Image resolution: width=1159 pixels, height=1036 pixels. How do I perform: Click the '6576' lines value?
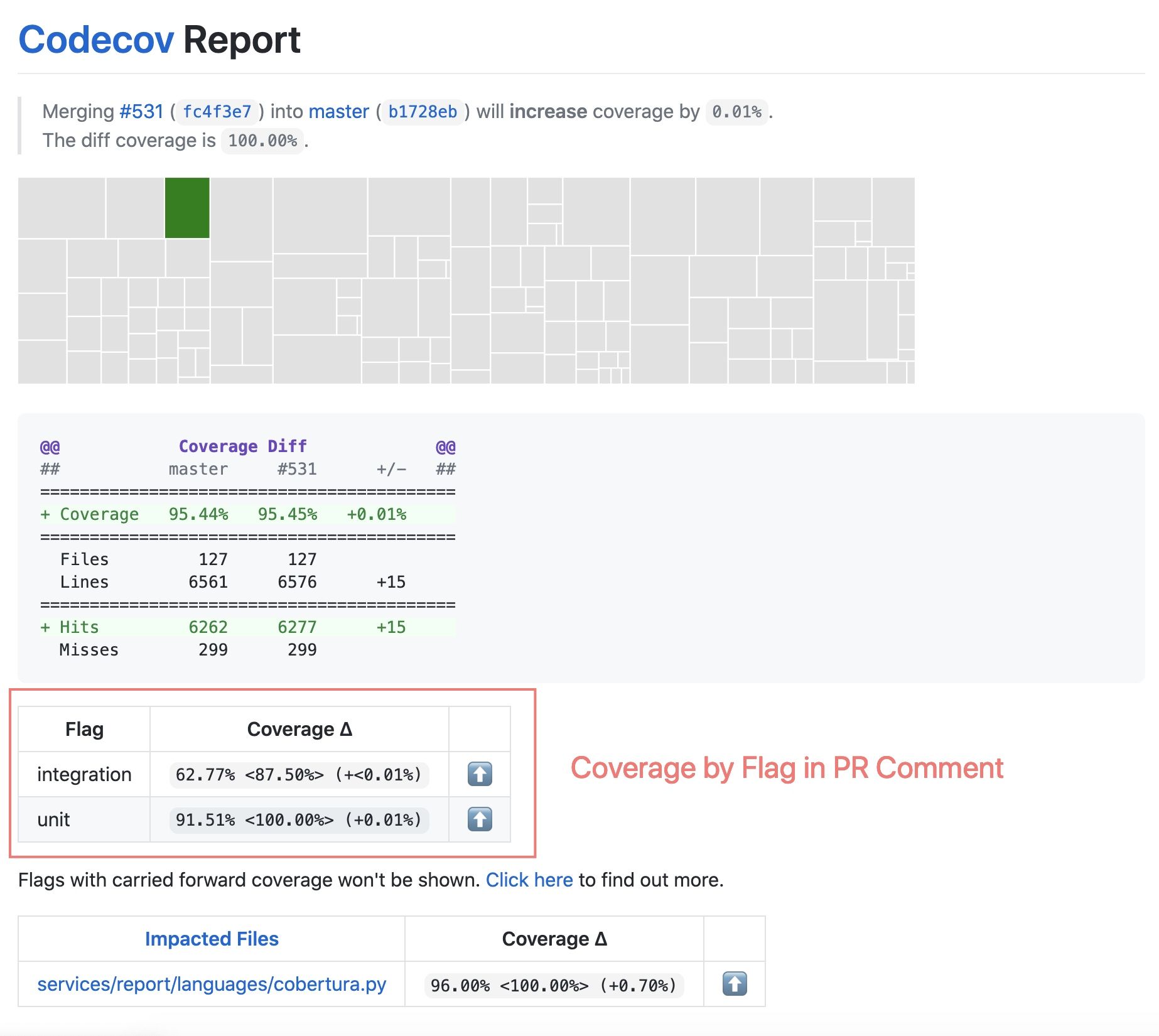coord(297,582)
